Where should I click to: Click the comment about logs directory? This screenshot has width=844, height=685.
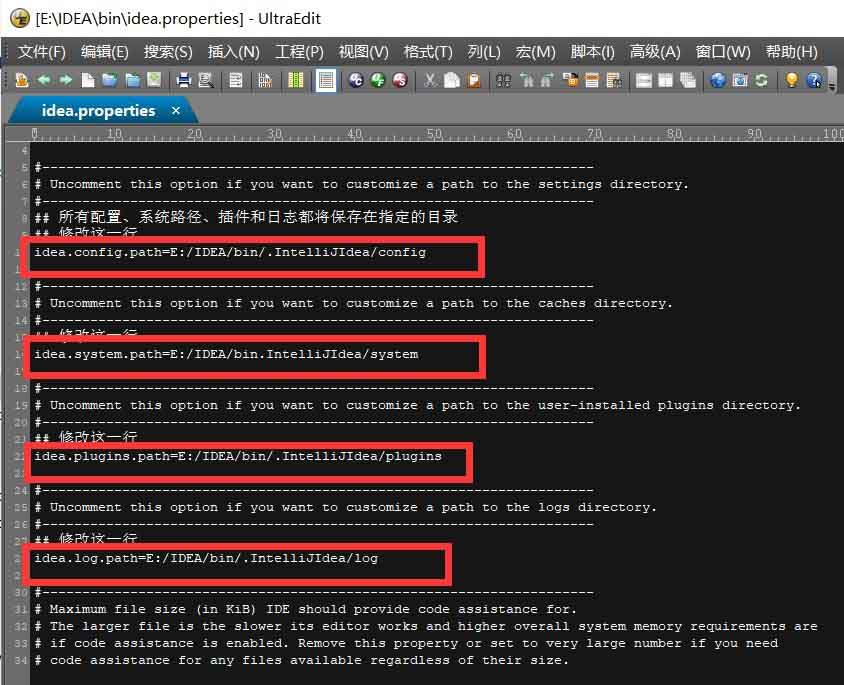coord(346,507)
